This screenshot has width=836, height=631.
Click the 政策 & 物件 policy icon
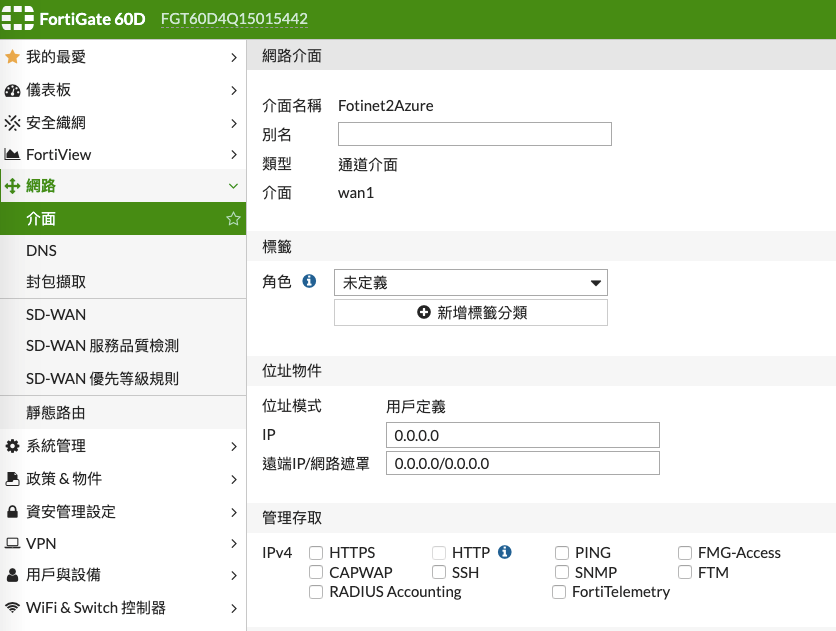coord(12,479)
